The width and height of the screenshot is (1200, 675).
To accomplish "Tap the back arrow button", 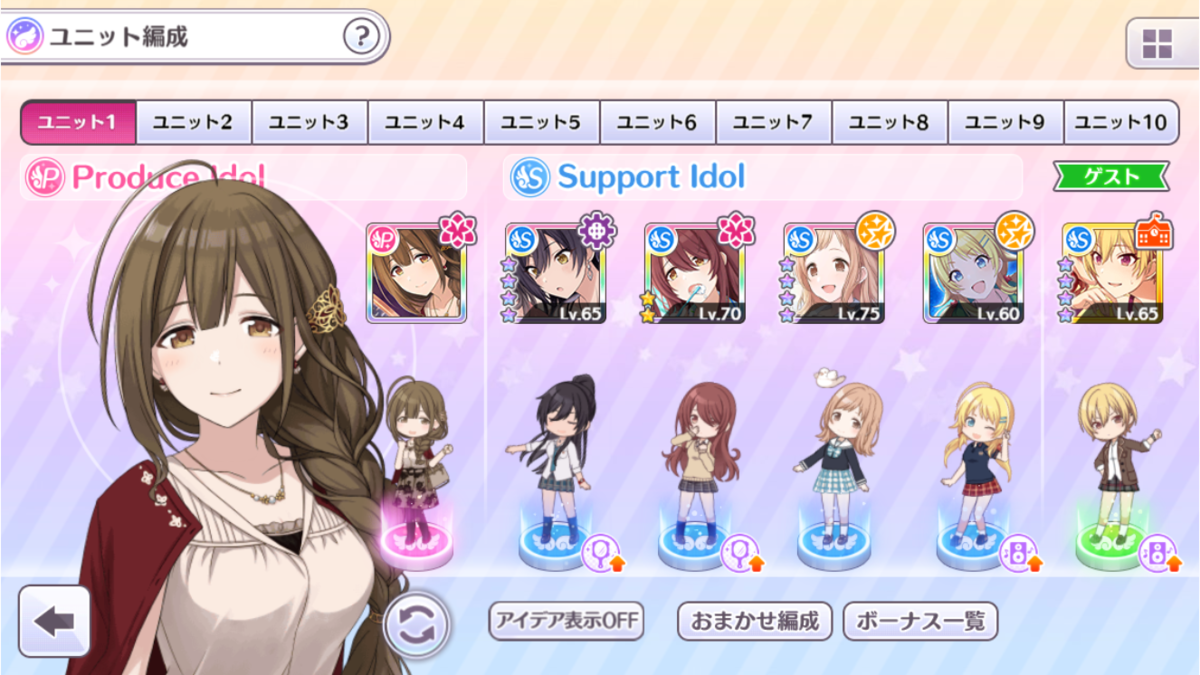I will [x=54, y=621].
